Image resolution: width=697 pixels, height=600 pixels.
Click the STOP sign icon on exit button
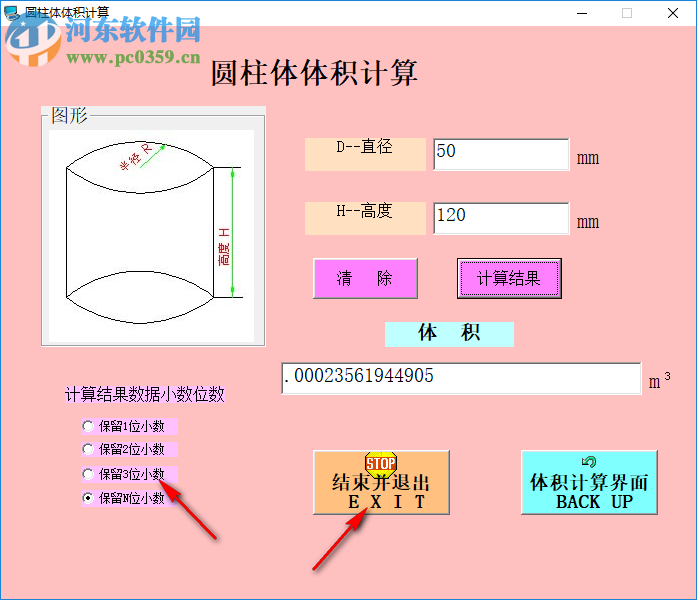pos(381,464)
